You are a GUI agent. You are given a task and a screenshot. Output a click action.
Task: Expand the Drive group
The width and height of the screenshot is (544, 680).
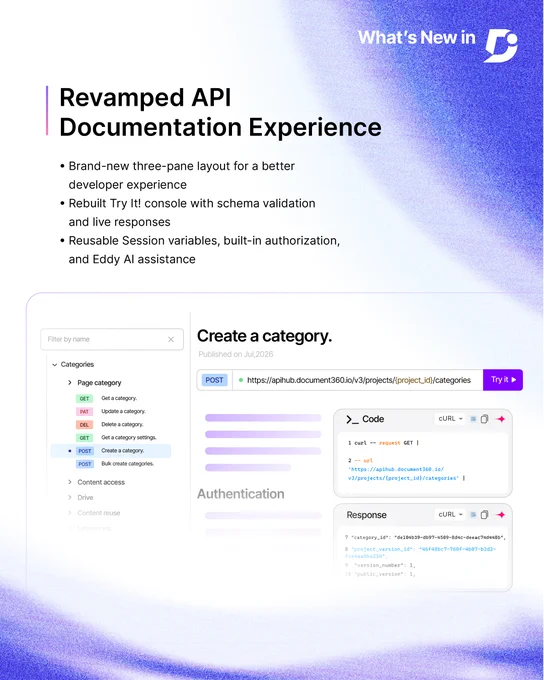coord(69,497)
